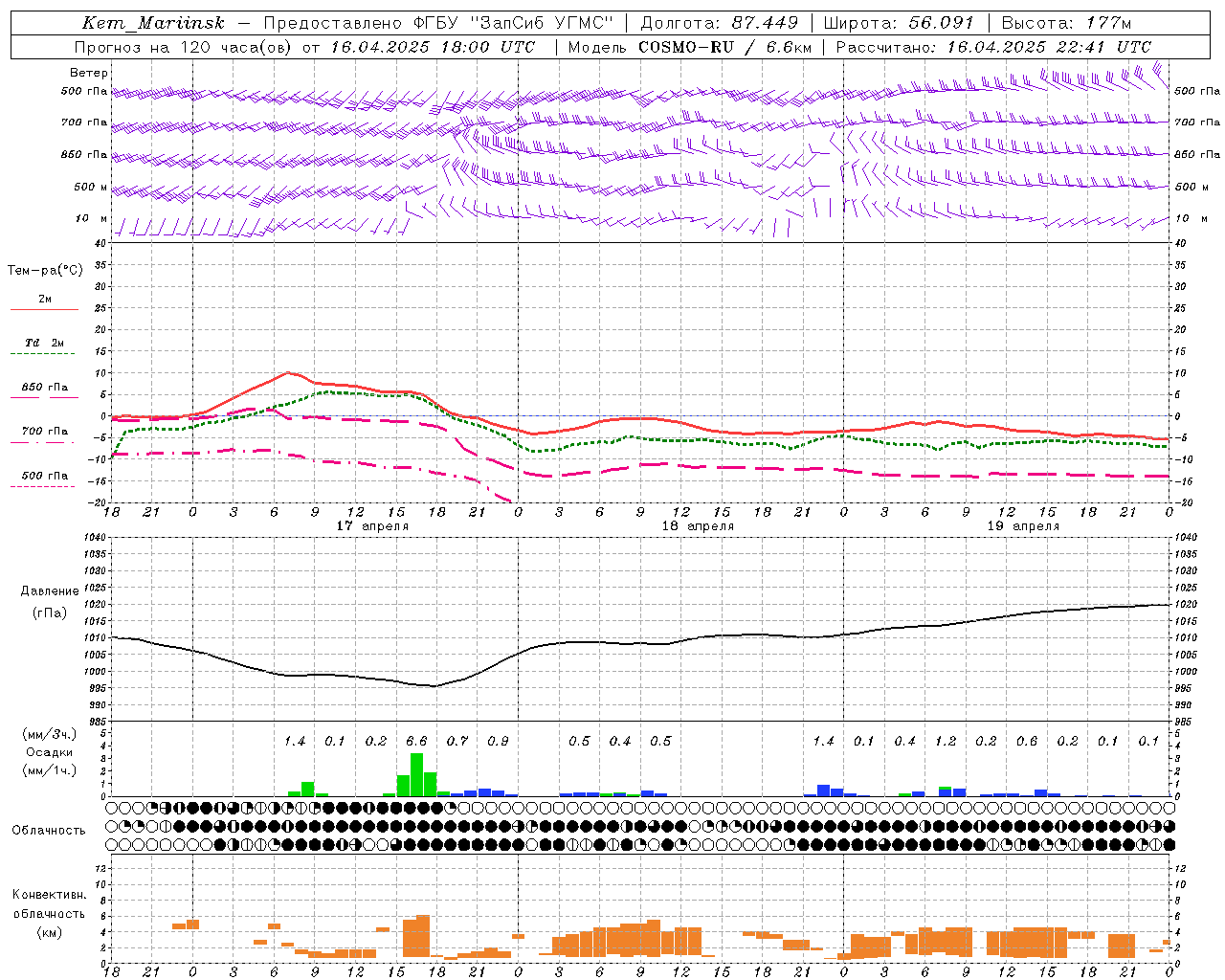Select the Td 2м legend entry

pyautogui.click(x=44, y=343)
